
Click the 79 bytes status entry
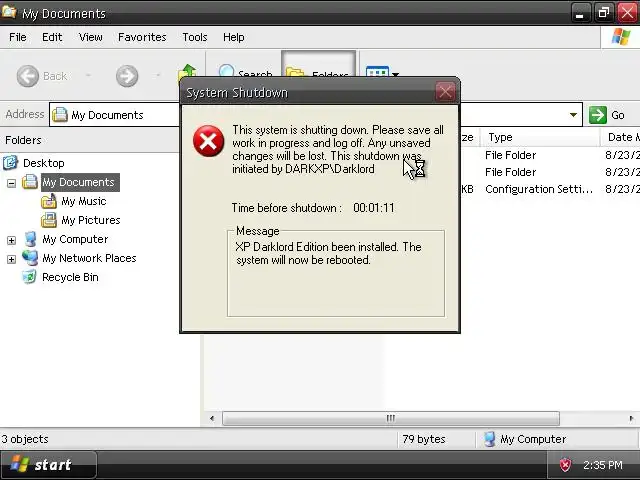tap(424, 439)
